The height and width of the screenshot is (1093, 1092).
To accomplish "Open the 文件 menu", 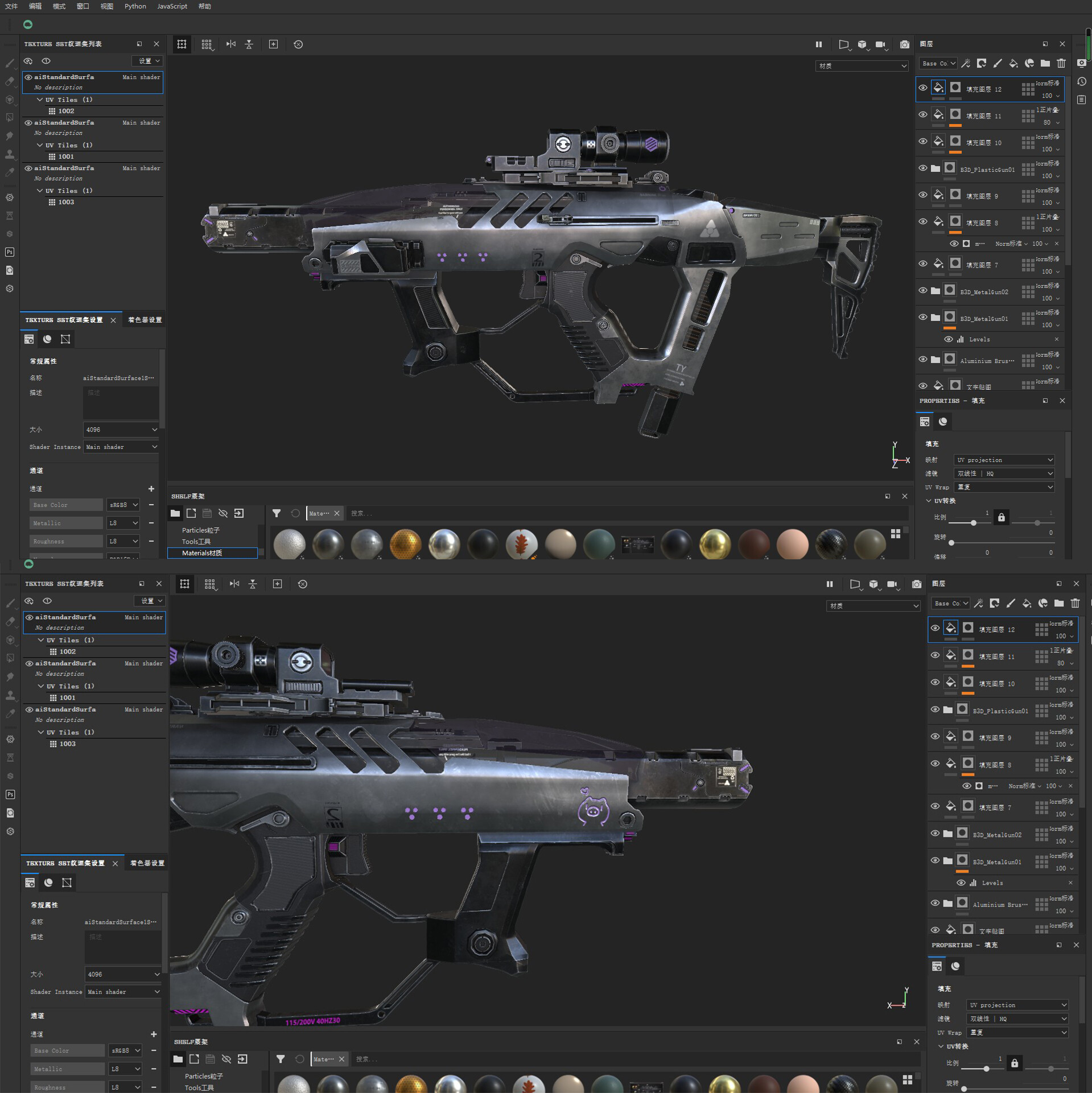I will [x=11, y=6].
